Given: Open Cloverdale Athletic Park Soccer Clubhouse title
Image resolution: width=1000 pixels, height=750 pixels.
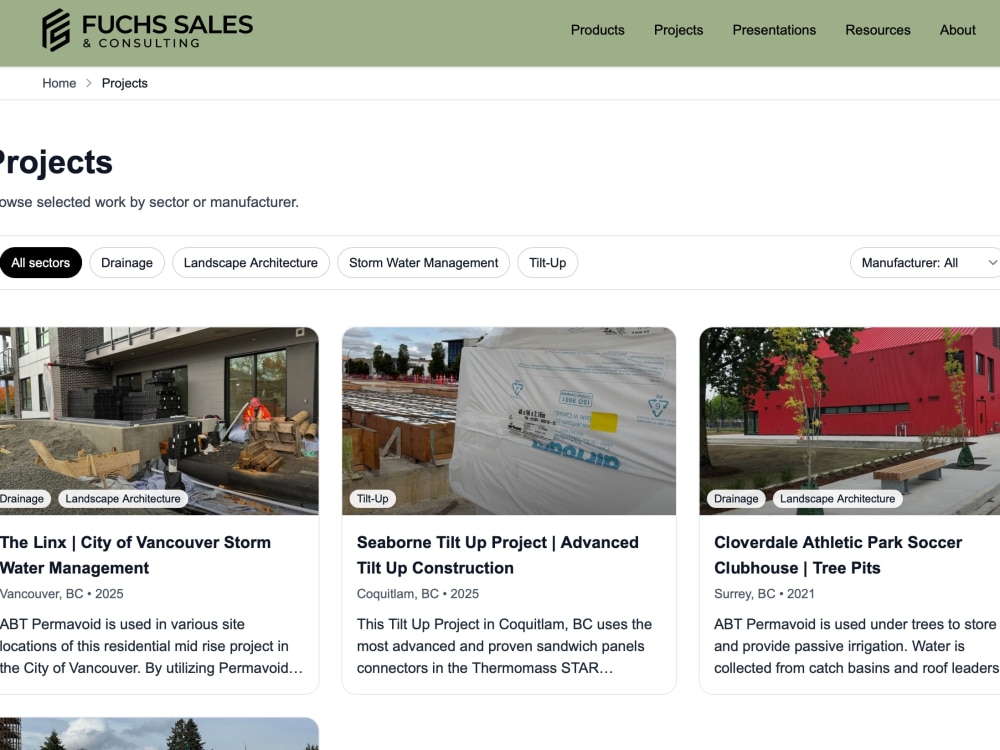Looking at the screenshot, I should [x=838, y=555].
